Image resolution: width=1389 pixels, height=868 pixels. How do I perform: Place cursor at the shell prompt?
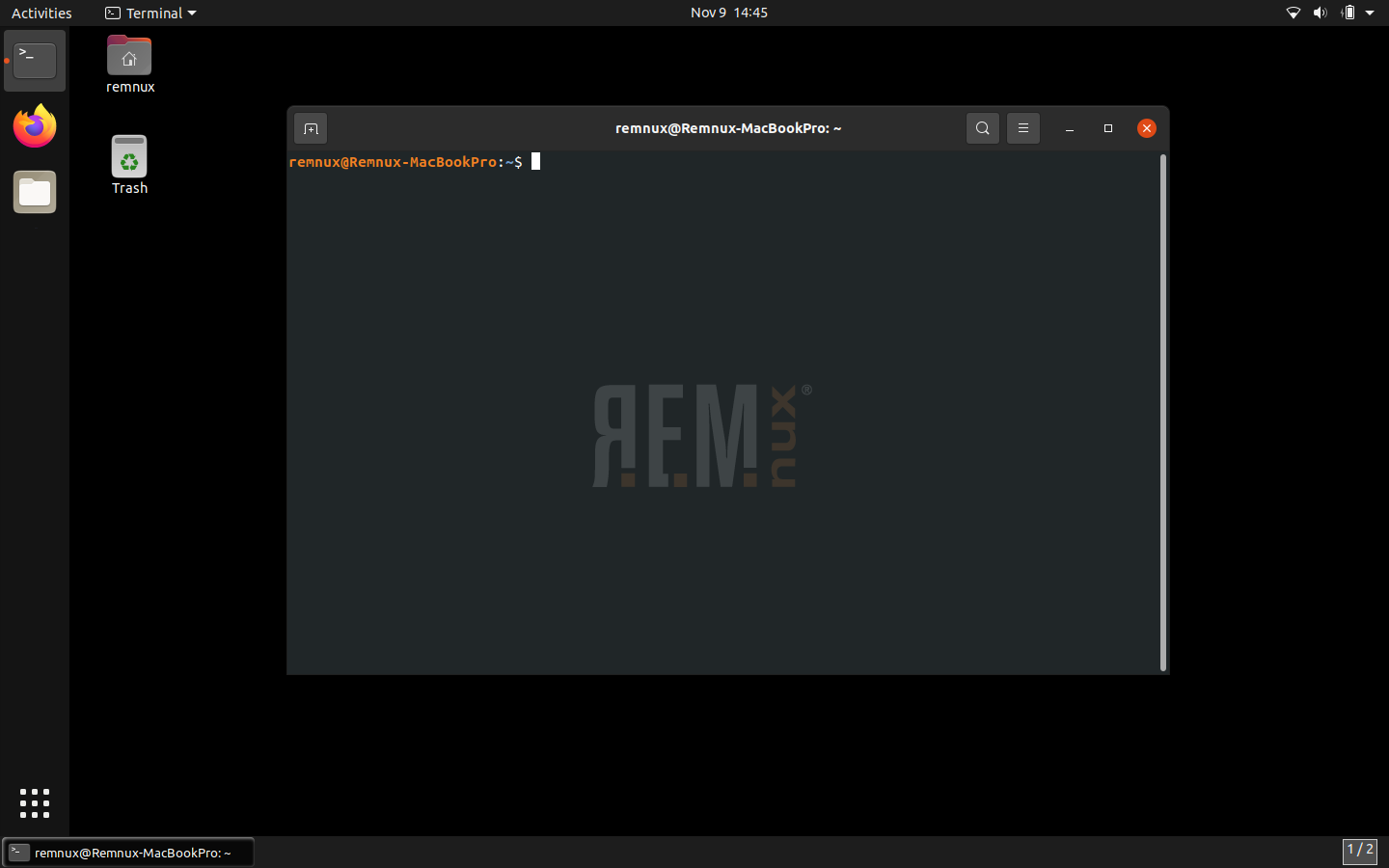coord(536,161)
